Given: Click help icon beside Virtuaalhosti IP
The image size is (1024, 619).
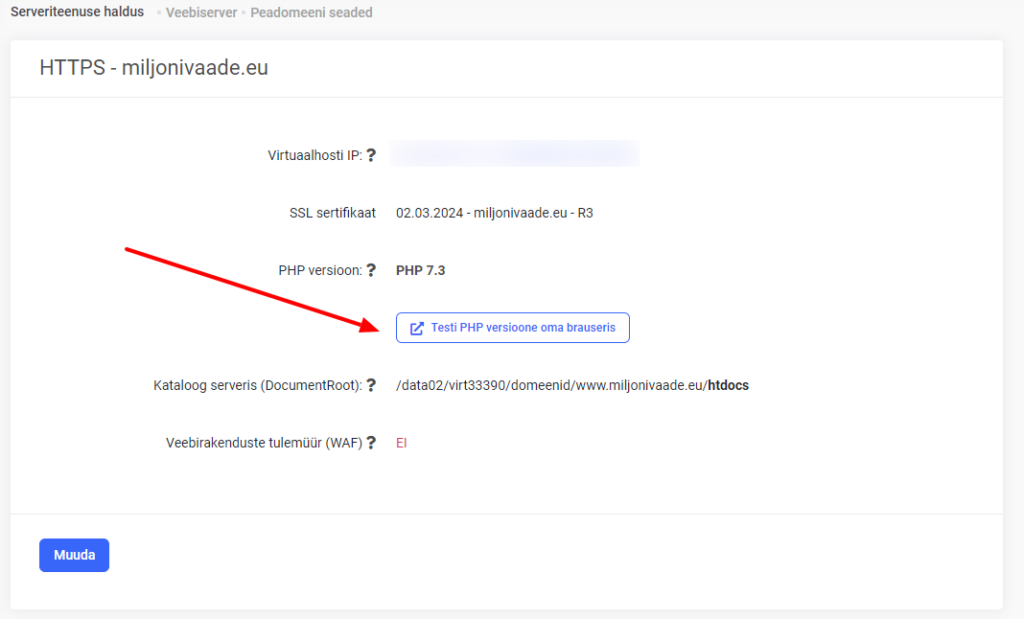Looking at the screenshot, I should tap(371, 155).
